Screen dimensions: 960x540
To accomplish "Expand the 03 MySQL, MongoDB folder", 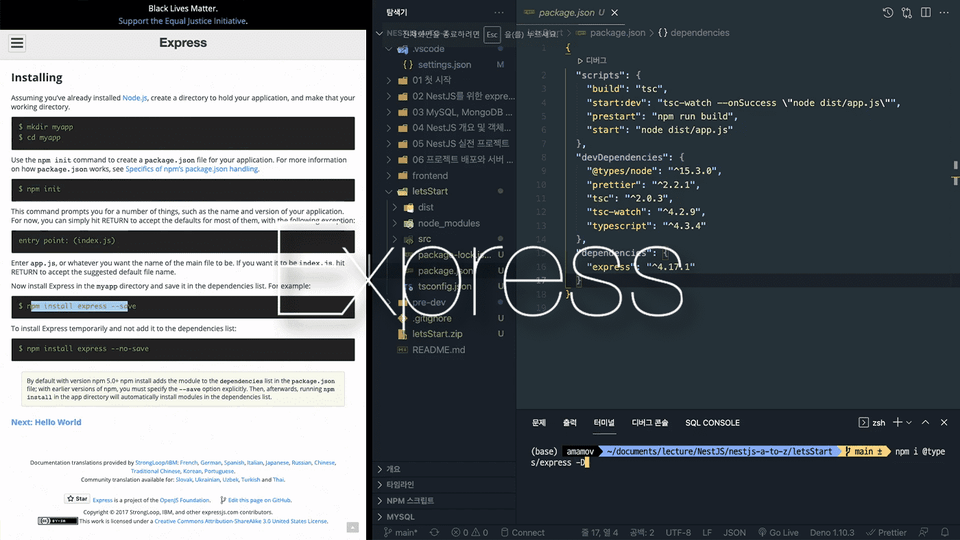I will 389,112.
